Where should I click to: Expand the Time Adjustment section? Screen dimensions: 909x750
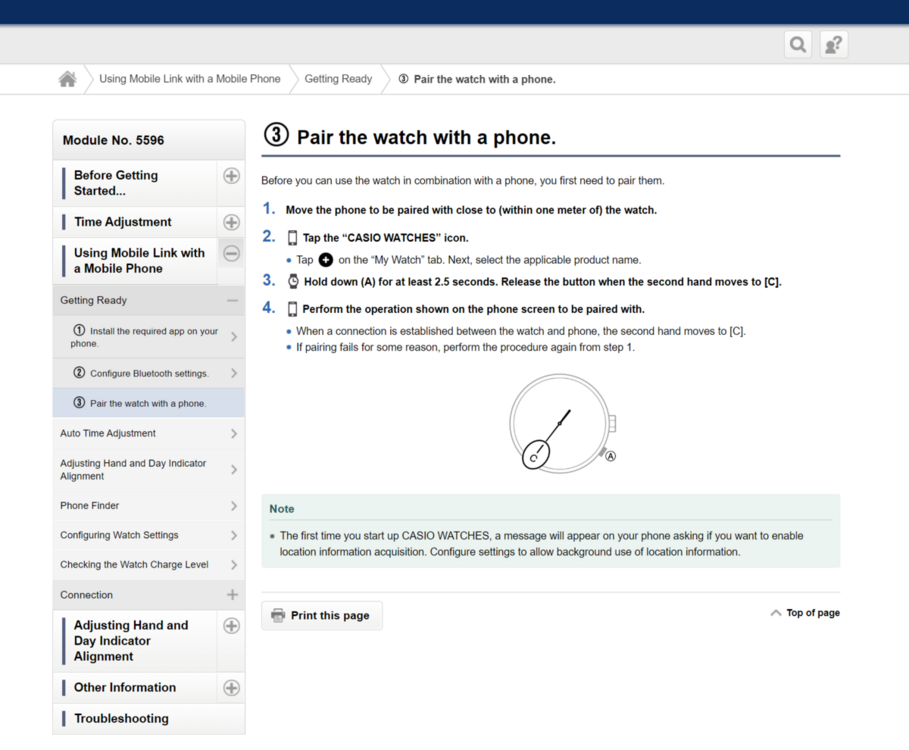(x=231, y=222)
